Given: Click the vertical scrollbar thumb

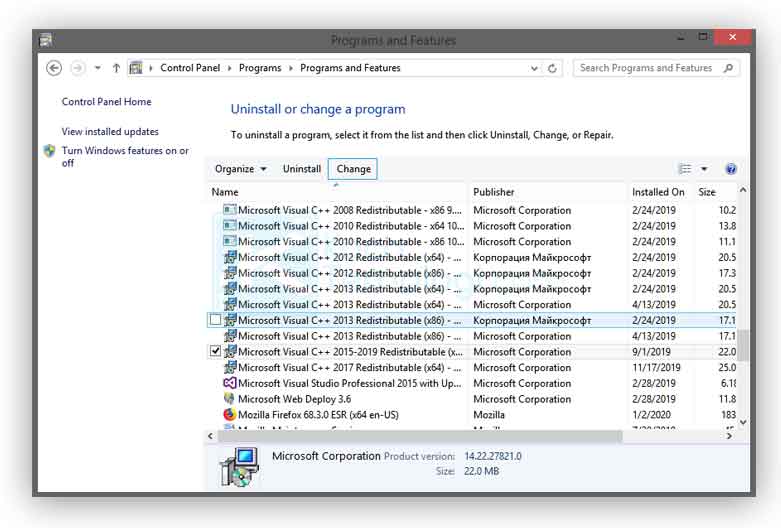Looking at the screenshot, I should coord(743,345).
